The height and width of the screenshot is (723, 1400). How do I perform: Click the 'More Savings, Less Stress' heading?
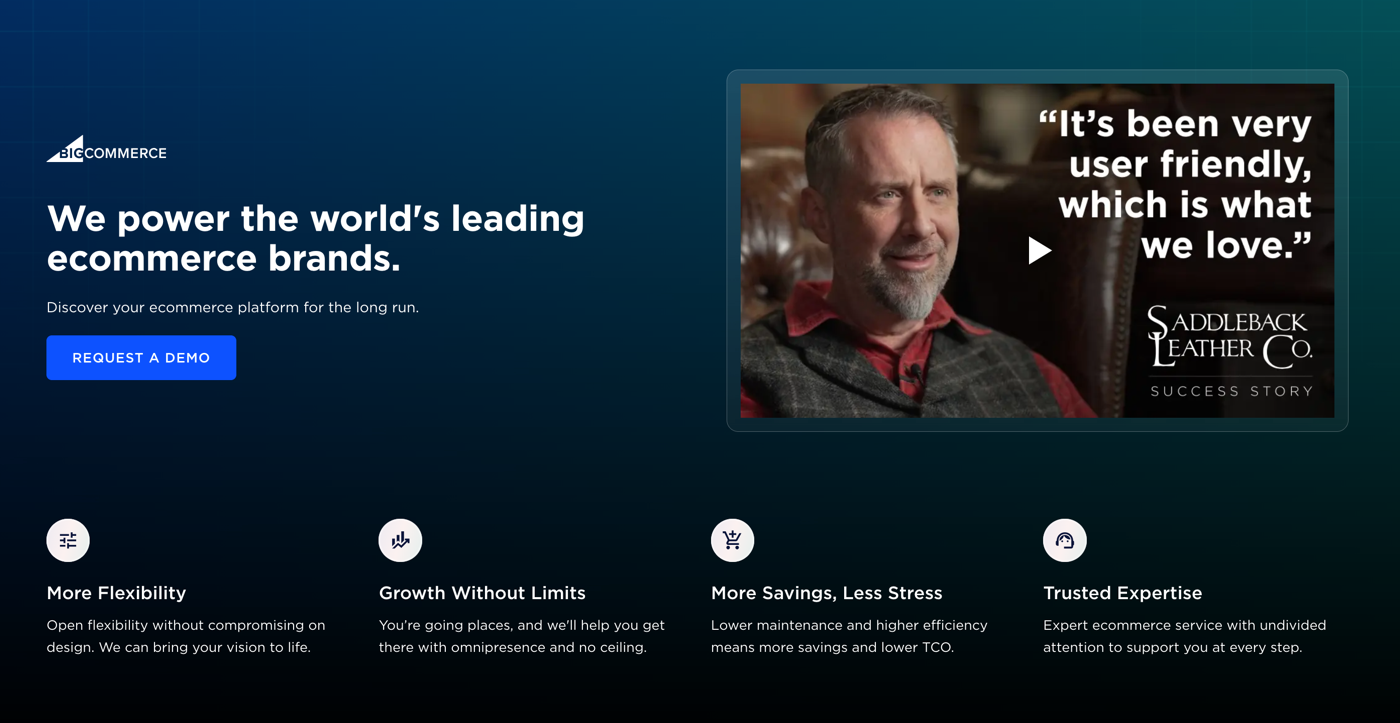[x=827, y=593]
